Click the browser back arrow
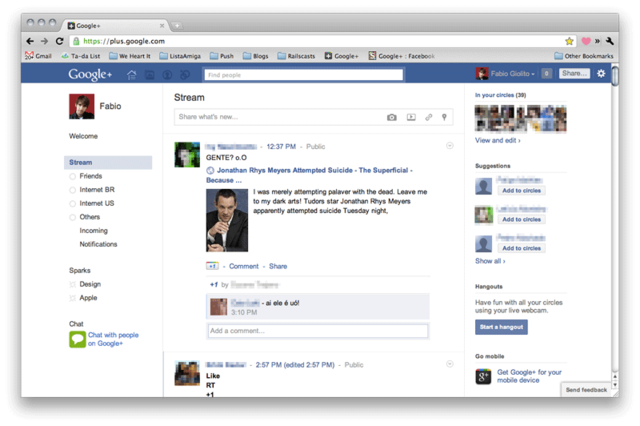 point(30,41)
